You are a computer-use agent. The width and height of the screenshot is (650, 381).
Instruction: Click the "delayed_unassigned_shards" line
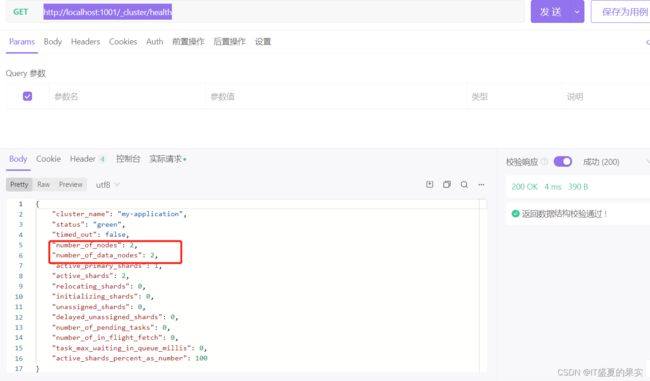point(115,317)
